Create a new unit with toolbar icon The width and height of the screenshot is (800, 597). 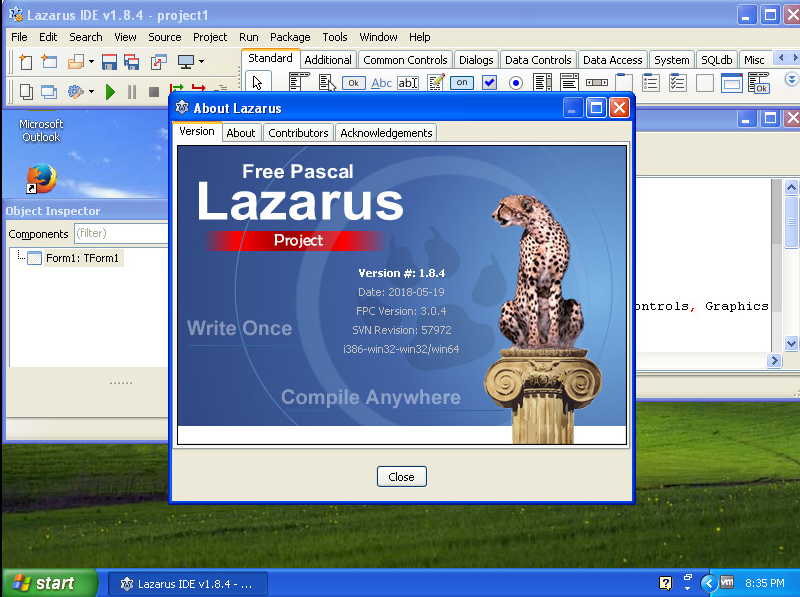26,62
